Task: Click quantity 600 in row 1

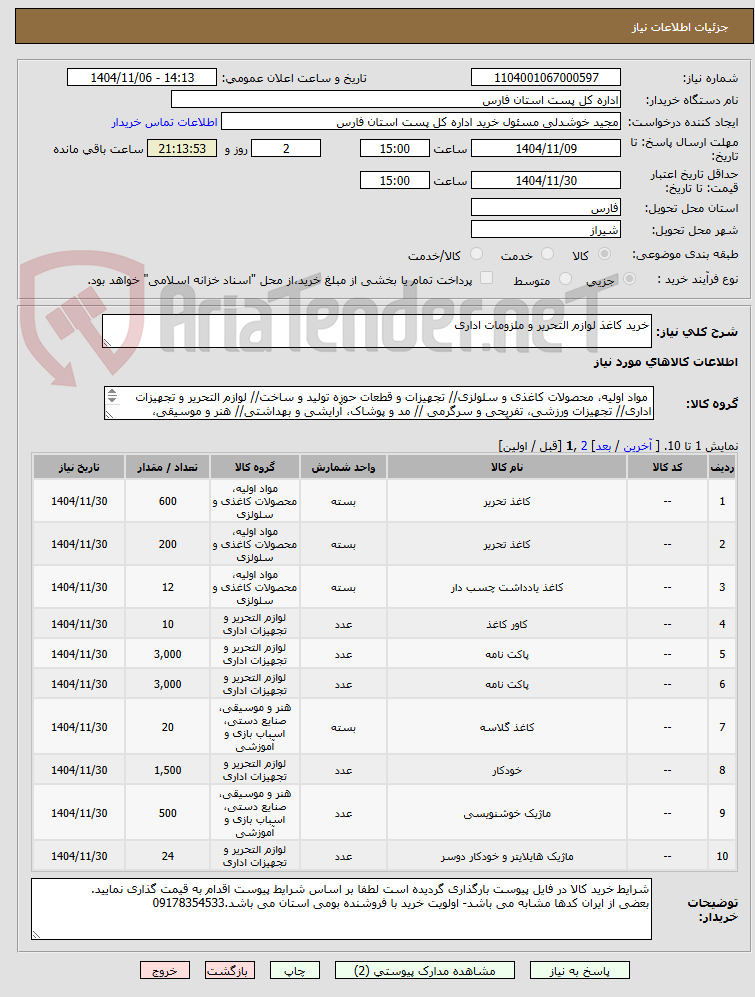Action: (x=168, y=502)
